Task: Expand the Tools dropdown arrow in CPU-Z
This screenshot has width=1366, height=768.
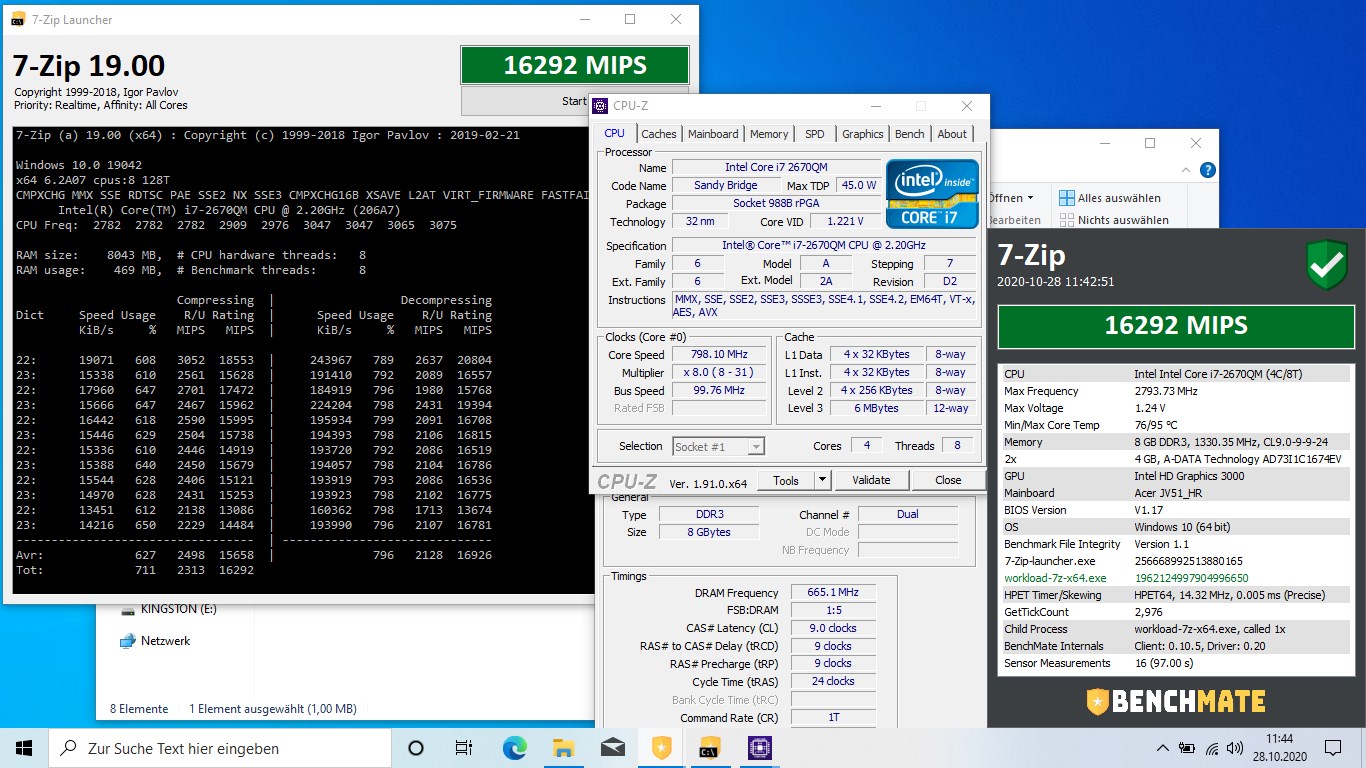Action: (822, 480)
